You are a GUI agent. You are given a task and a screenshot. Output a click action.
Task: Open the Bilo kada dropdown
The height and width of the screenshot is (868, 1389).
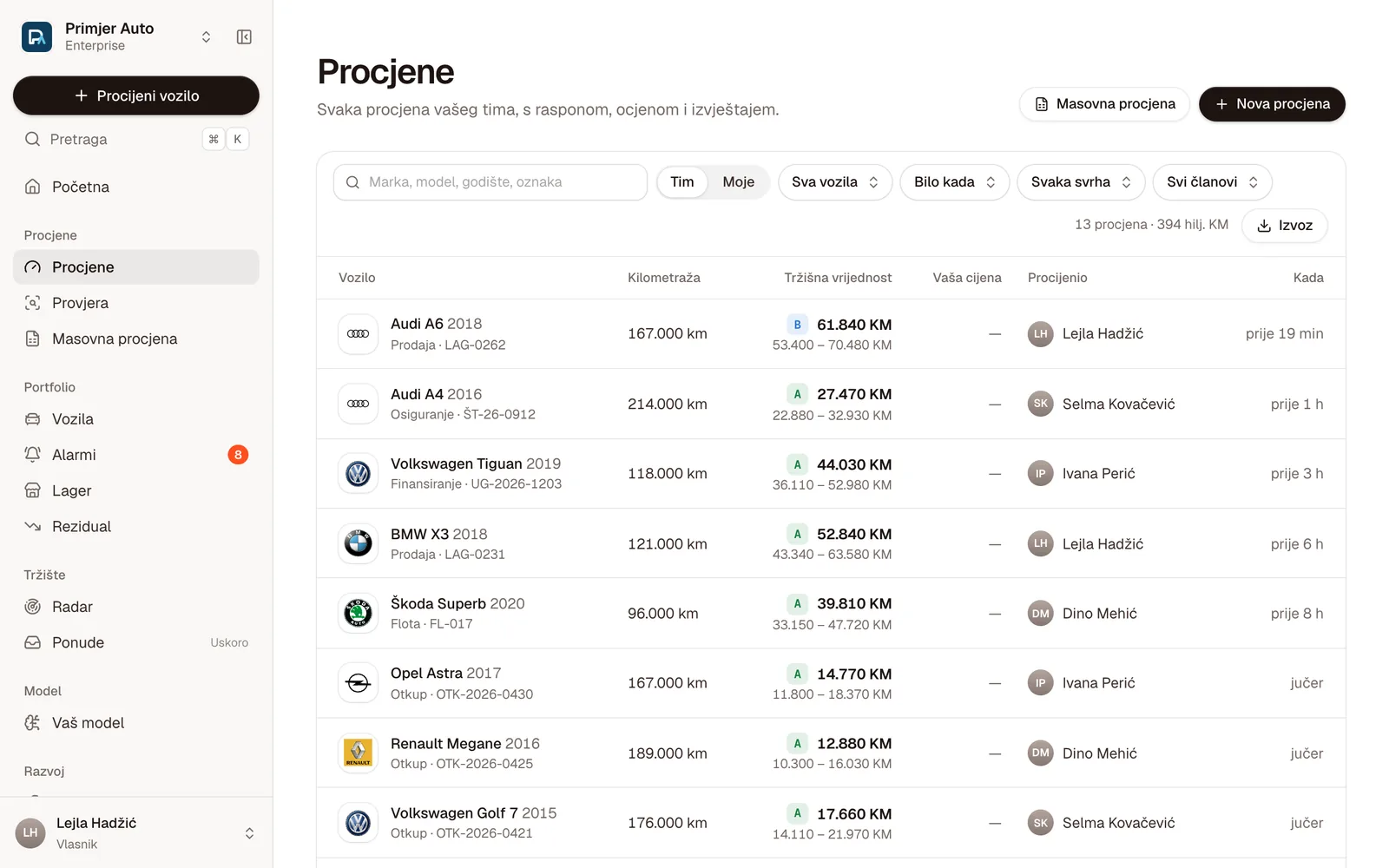click(x=955, y=182)
